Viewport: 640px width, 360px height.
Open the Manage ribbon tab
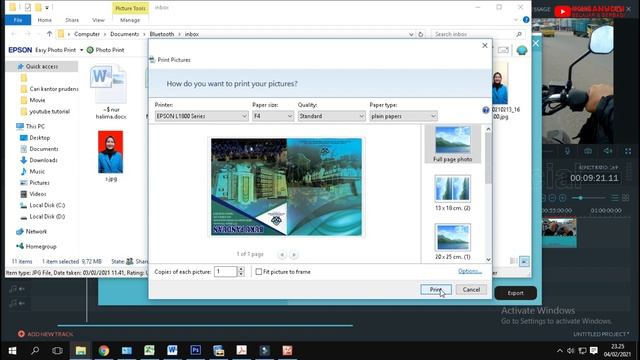point(130,20)
